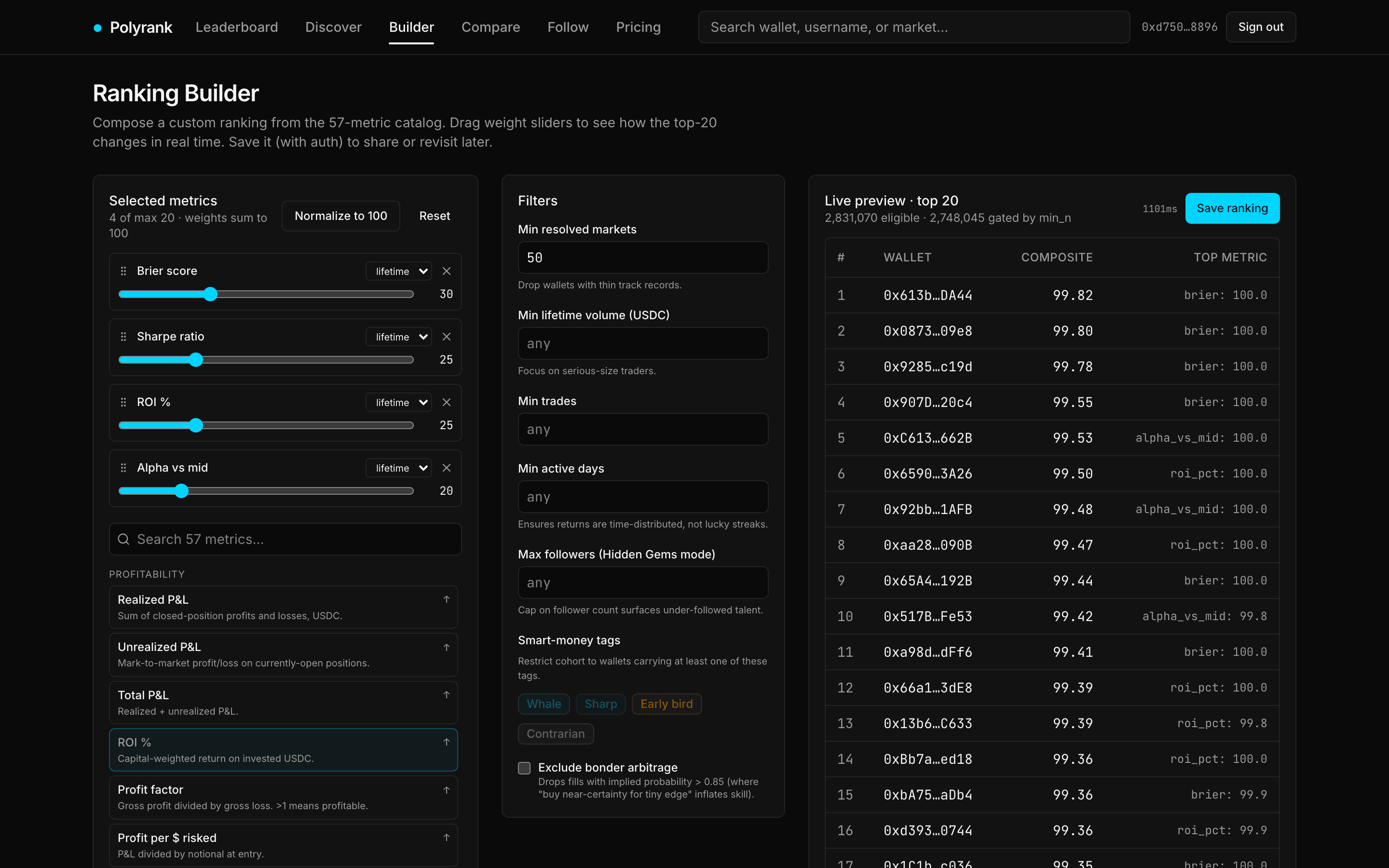
Task: Open the Pricing page
Action: [638, 27]
